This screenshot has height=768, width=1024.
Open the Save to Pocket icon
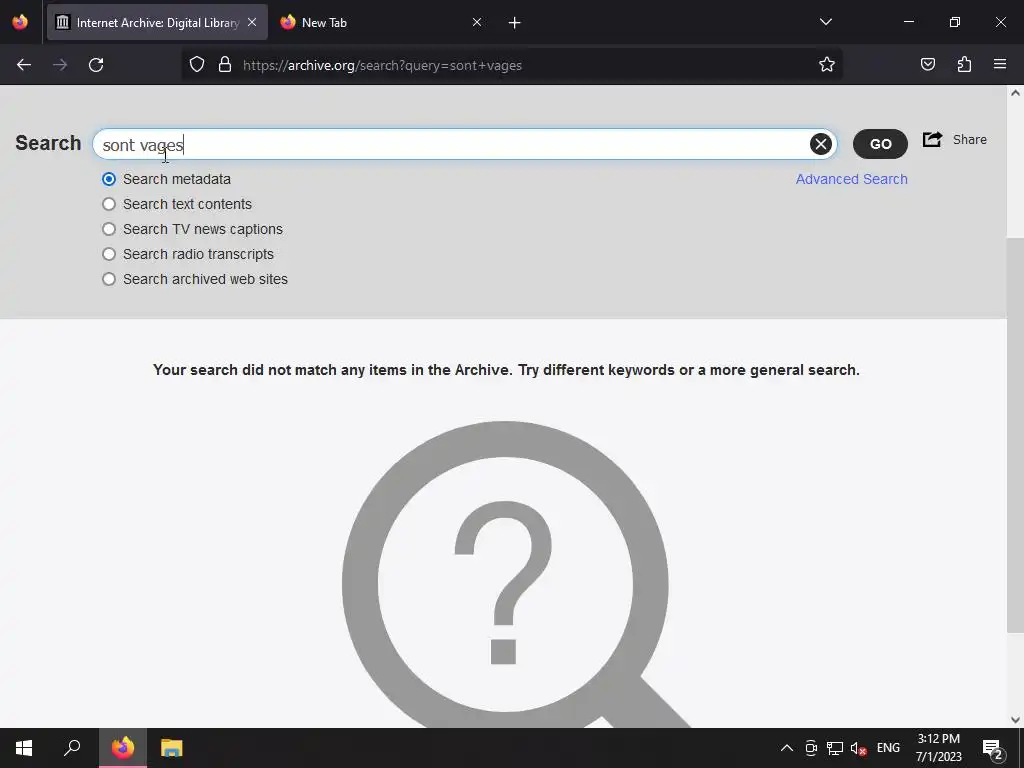pyautogui.click(x=927, y=65)
